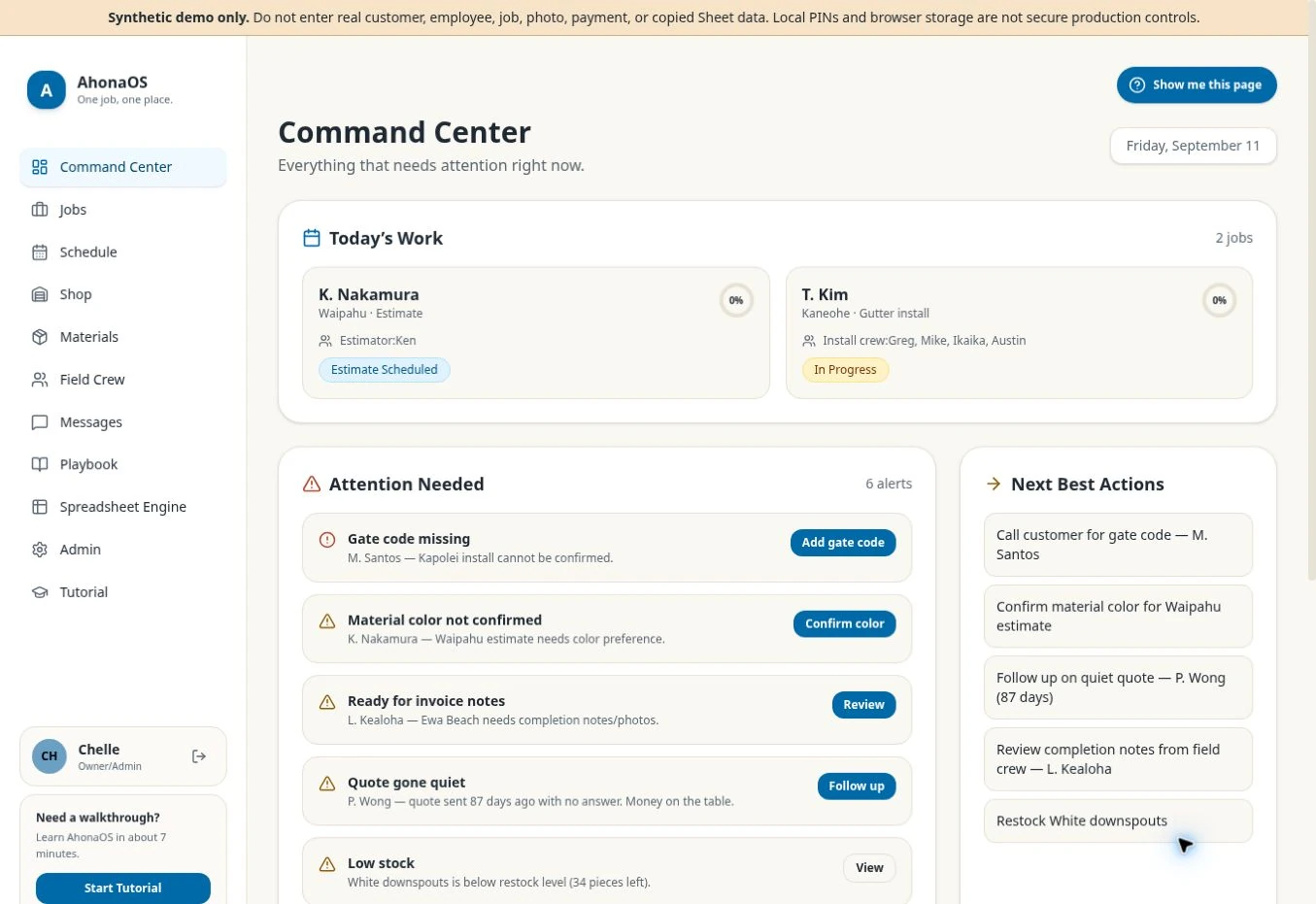Click the Field Crew people icon

40,380
